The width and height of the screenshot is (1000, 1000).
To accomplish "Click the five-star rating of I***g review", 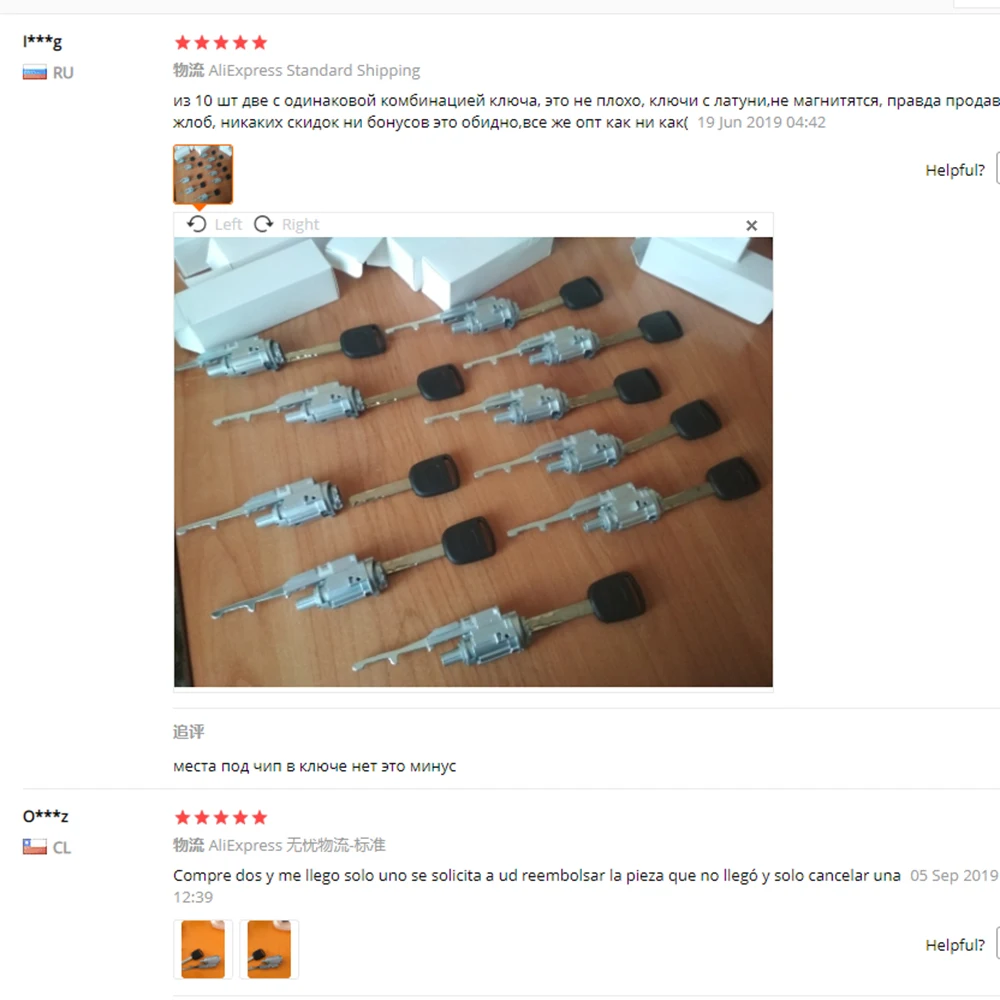I will point(221,43).
